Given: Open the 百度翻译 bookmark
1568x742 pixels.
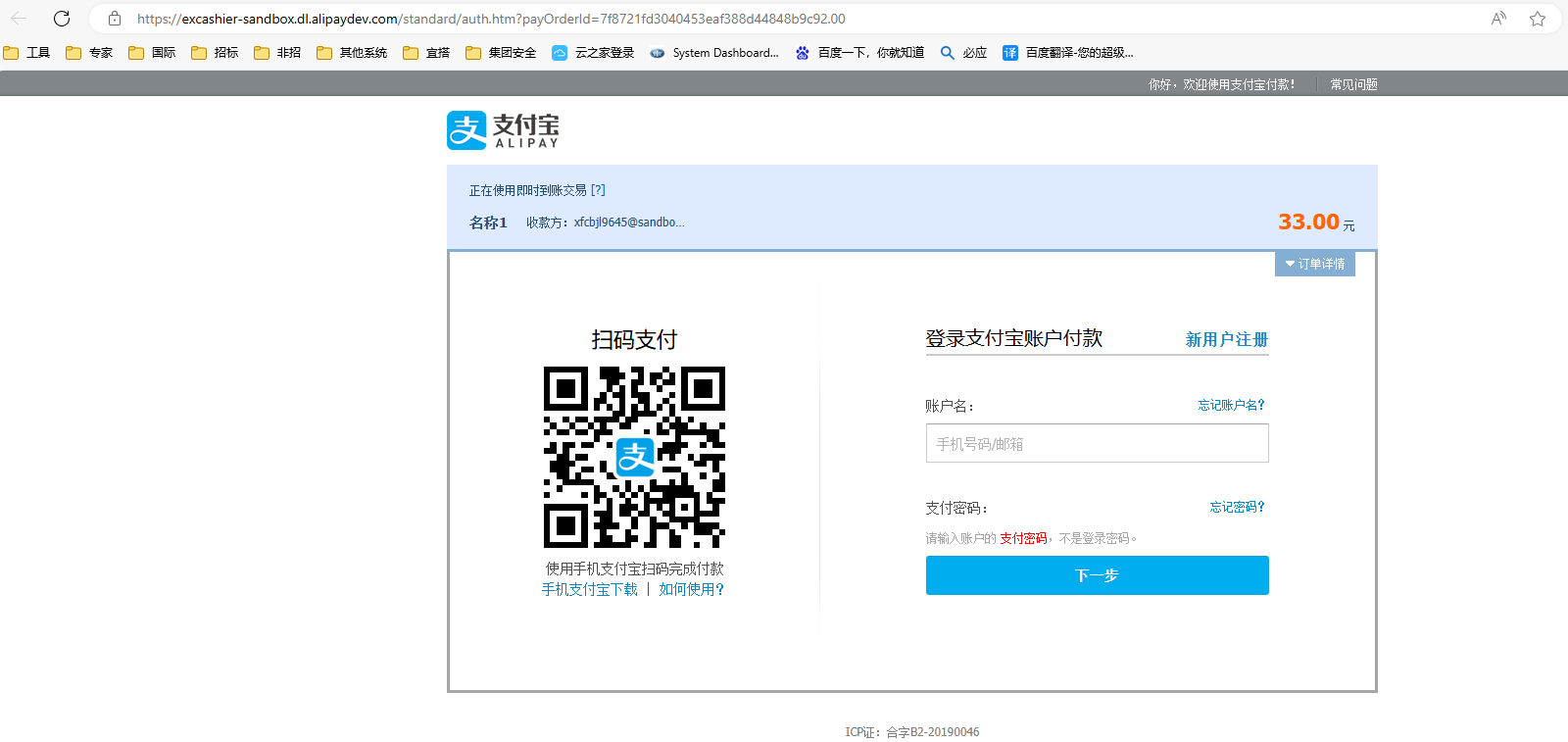Looking at the screenshot, I should (x=1068, y=53).
